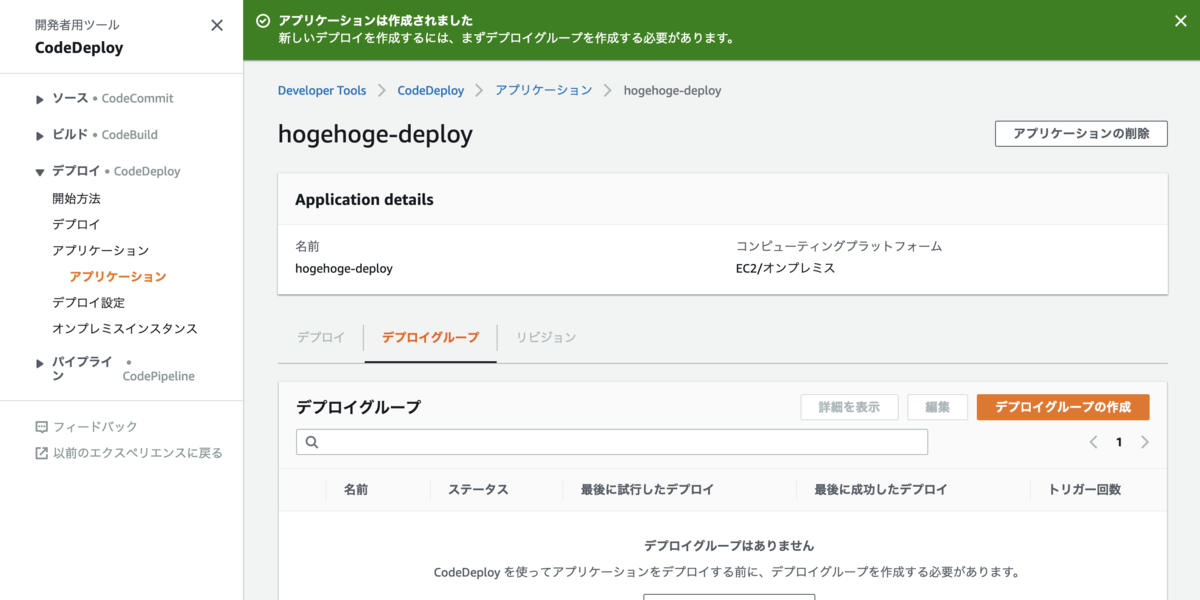Open Developer Tools breadcrumb
1200x600 pixels.
click(x=322, y=90)
